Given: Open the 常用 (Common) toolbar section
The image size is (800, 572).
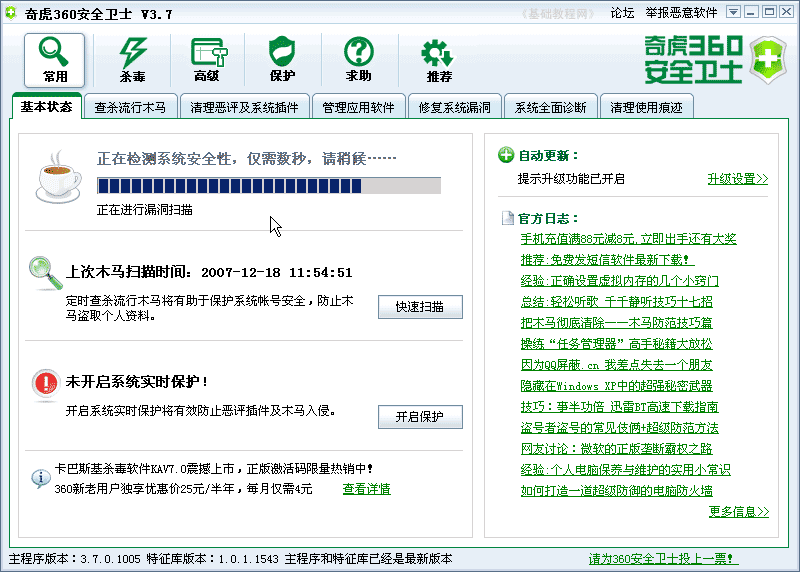Looking at the screenshot, I should (54, 60).
